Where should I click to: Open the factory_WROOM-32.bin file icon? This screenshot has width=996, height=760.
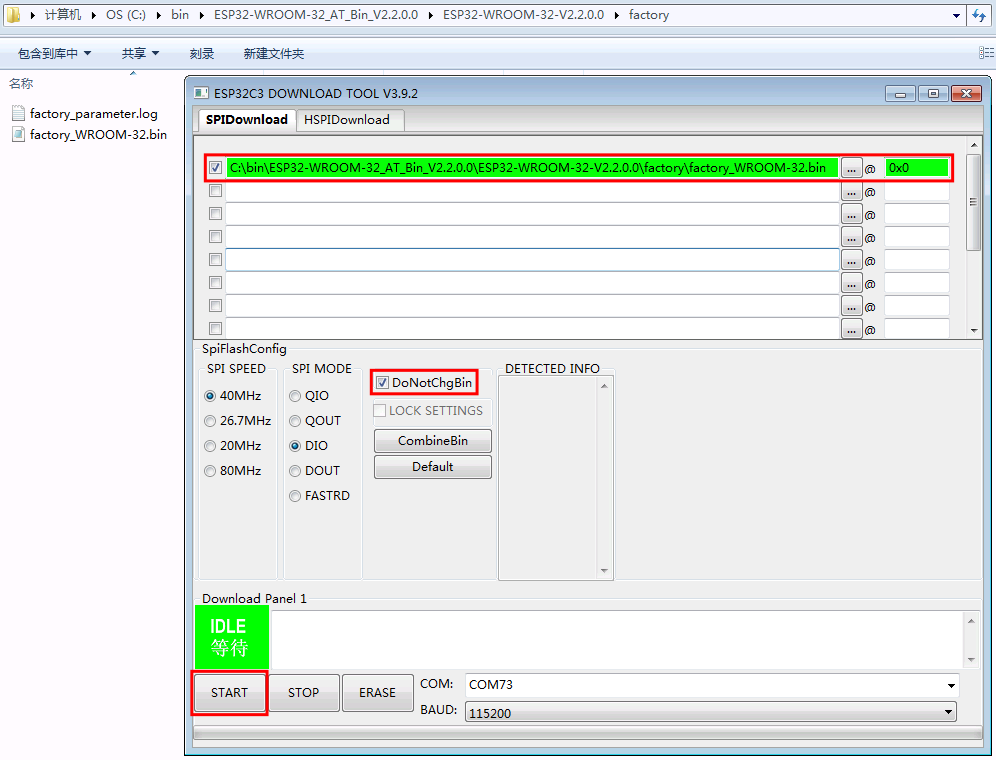click(x=16, y=133)
